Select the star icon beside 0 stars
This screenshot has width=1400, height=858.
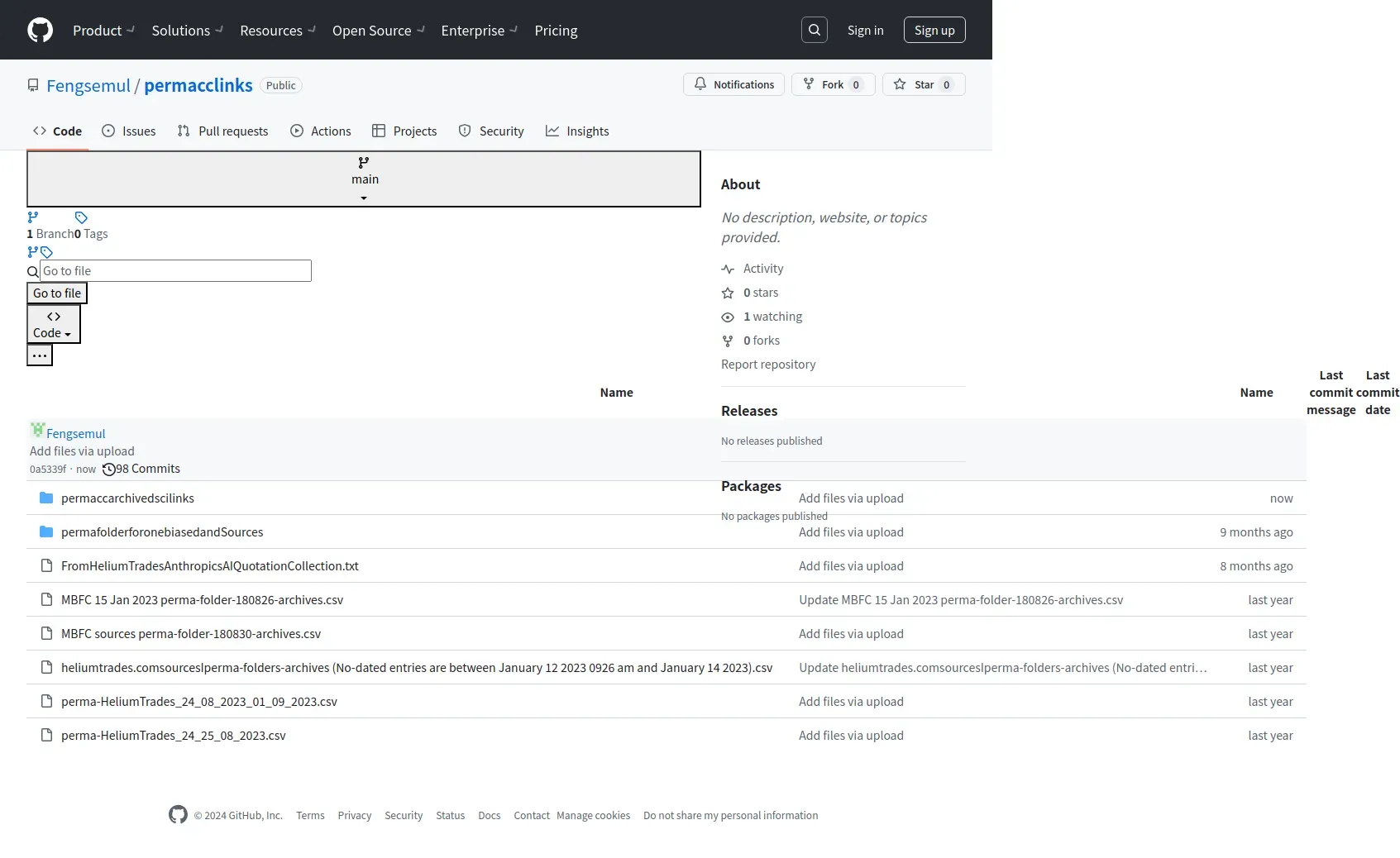(x=728, y=293)
